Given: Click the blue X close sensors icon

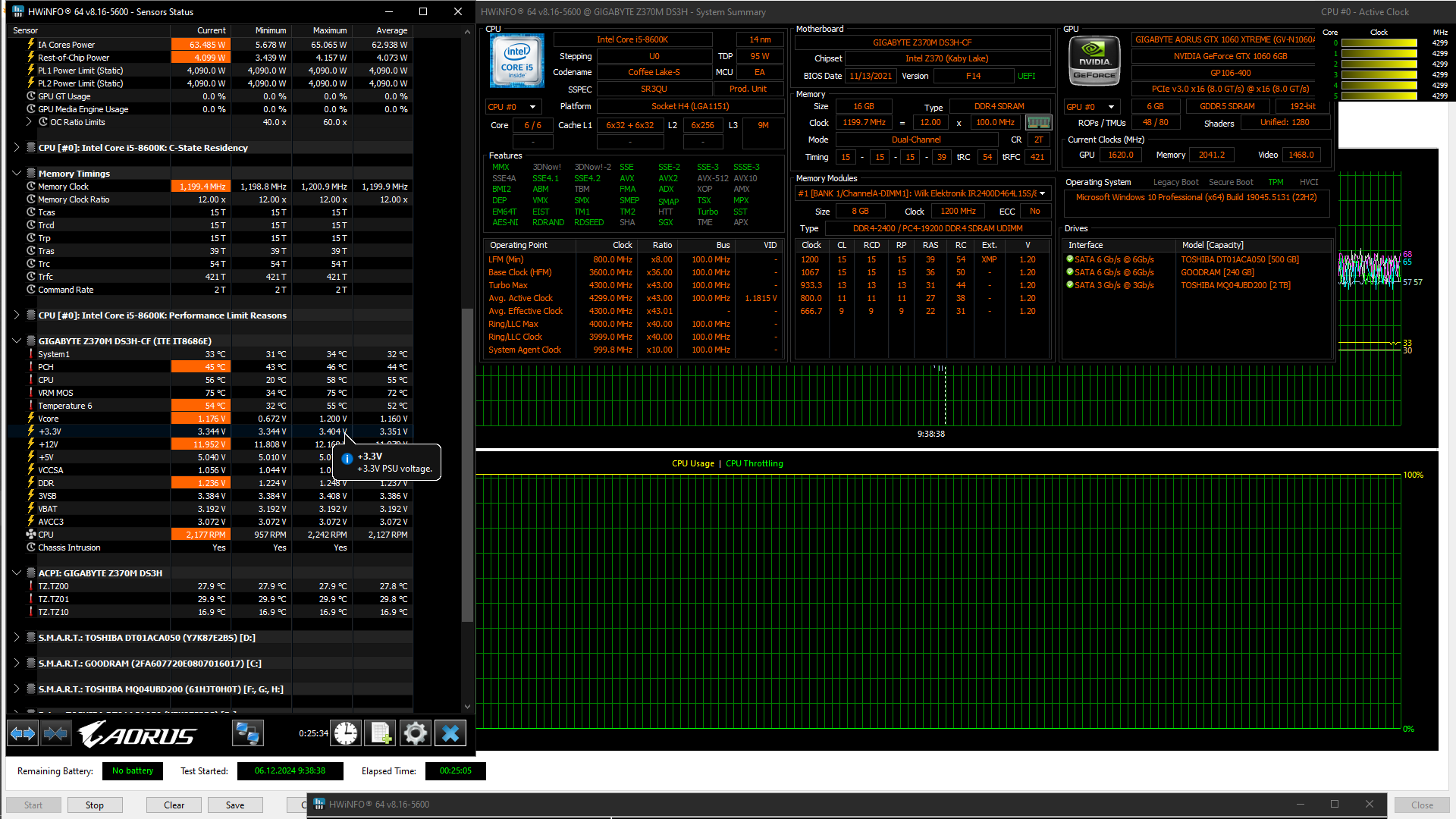Looking at the screenshot, I should click(x=450, y=733).
